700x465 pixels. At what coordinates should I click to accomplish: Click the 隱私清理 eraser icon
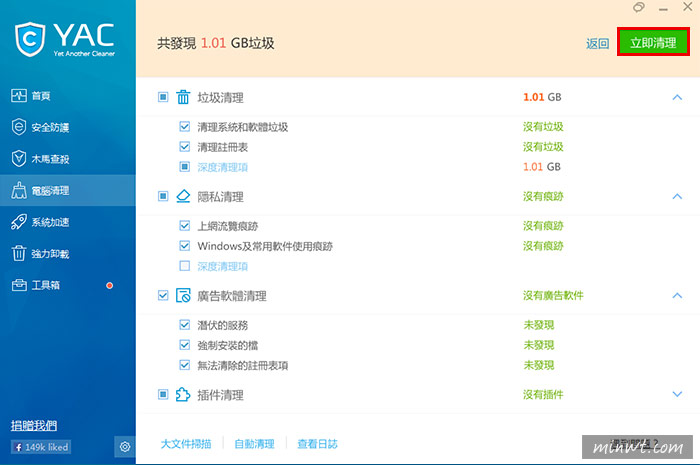coord(183,196)
